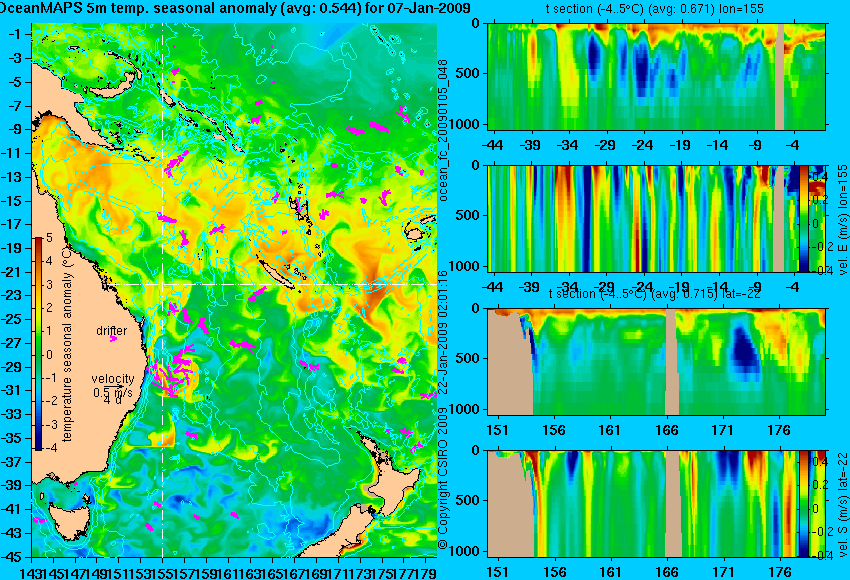Click the "t section (avg: 0.671) lon=155" title

654,9
